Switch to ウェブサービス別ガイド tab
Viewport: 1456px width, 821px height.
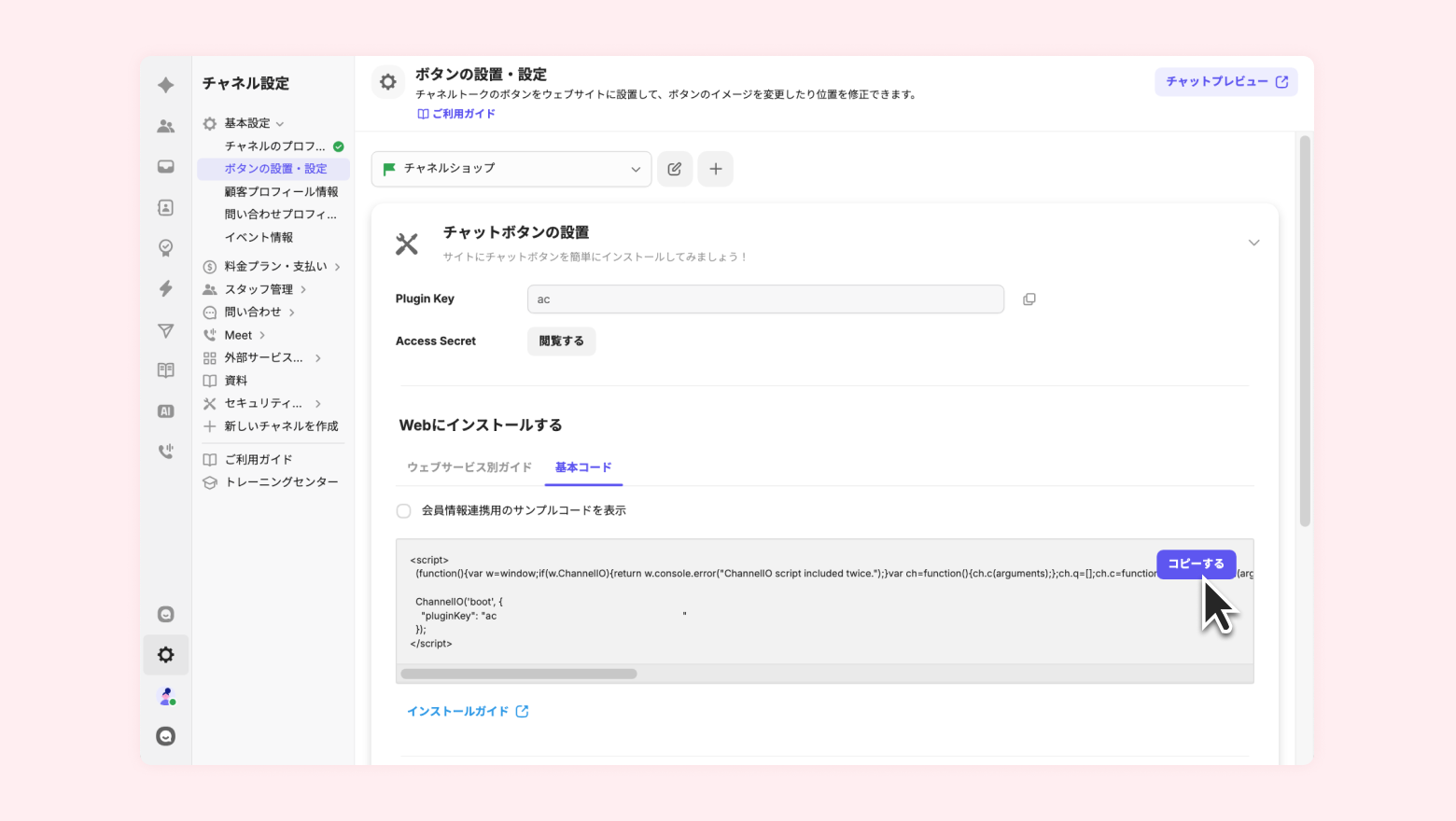tap(469, 467)
